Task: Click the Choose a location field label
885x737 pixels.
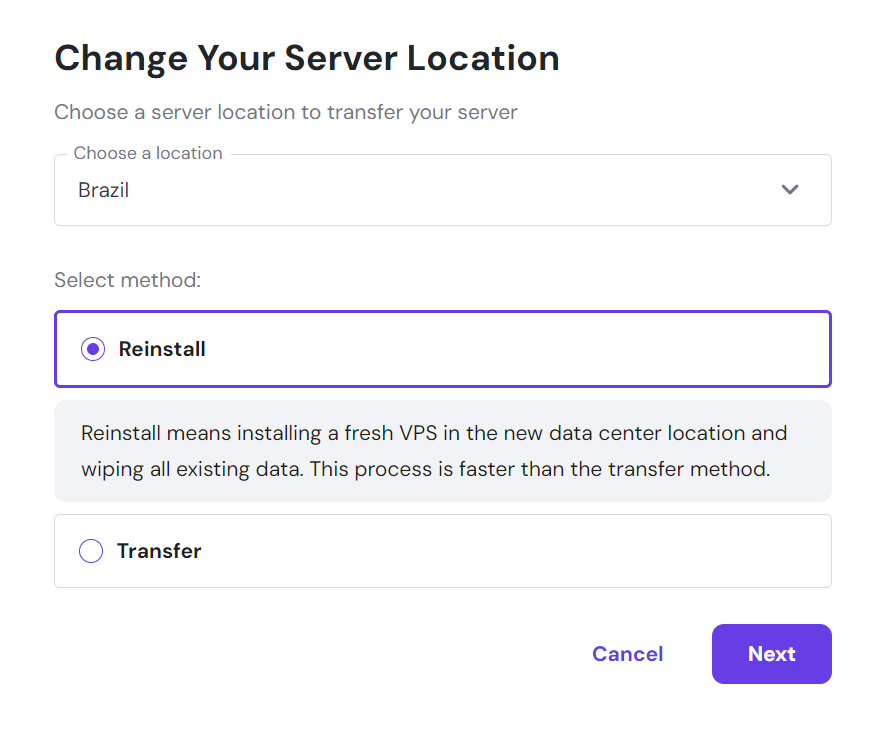Action: point(146,153)
